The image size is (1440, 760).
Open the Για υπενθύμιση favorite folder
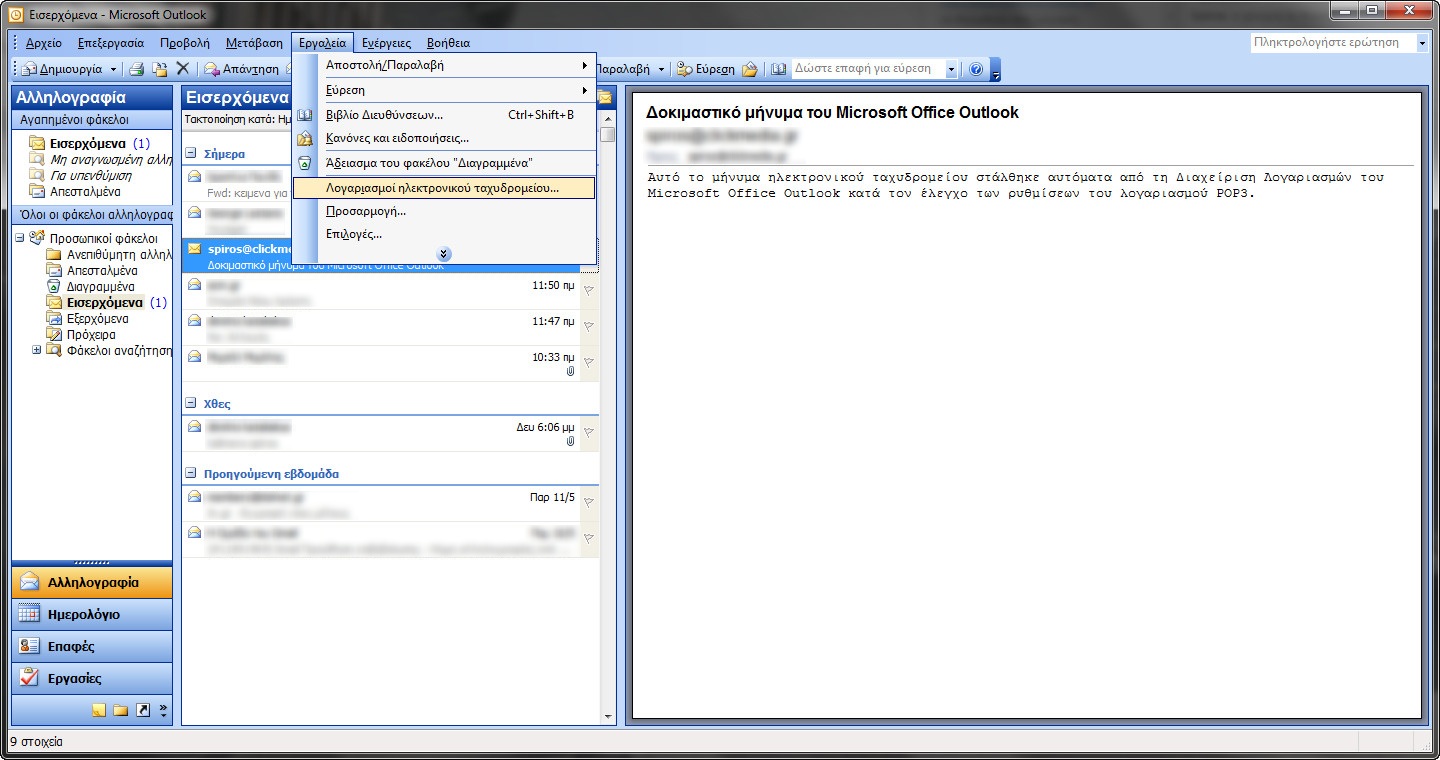(x=81, y=175)
